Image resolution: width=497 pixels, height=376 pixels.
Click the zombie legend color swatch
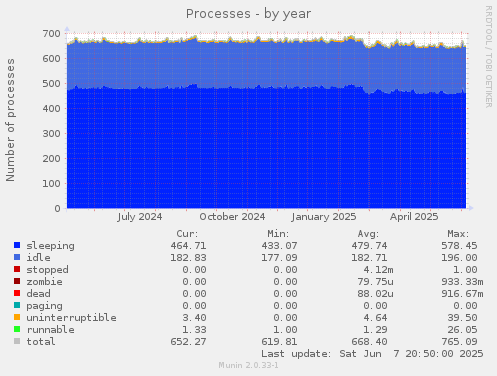click(17, 281)
